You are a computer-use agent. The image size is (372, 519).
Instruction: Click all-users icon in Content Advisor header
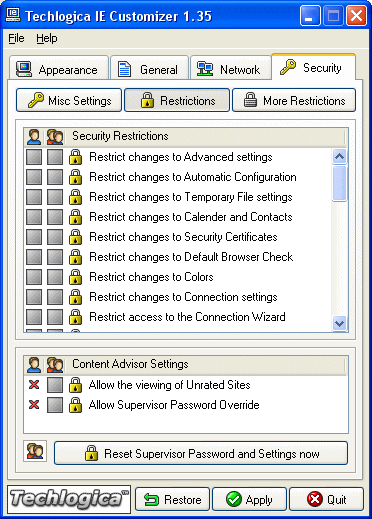(55, 365)
